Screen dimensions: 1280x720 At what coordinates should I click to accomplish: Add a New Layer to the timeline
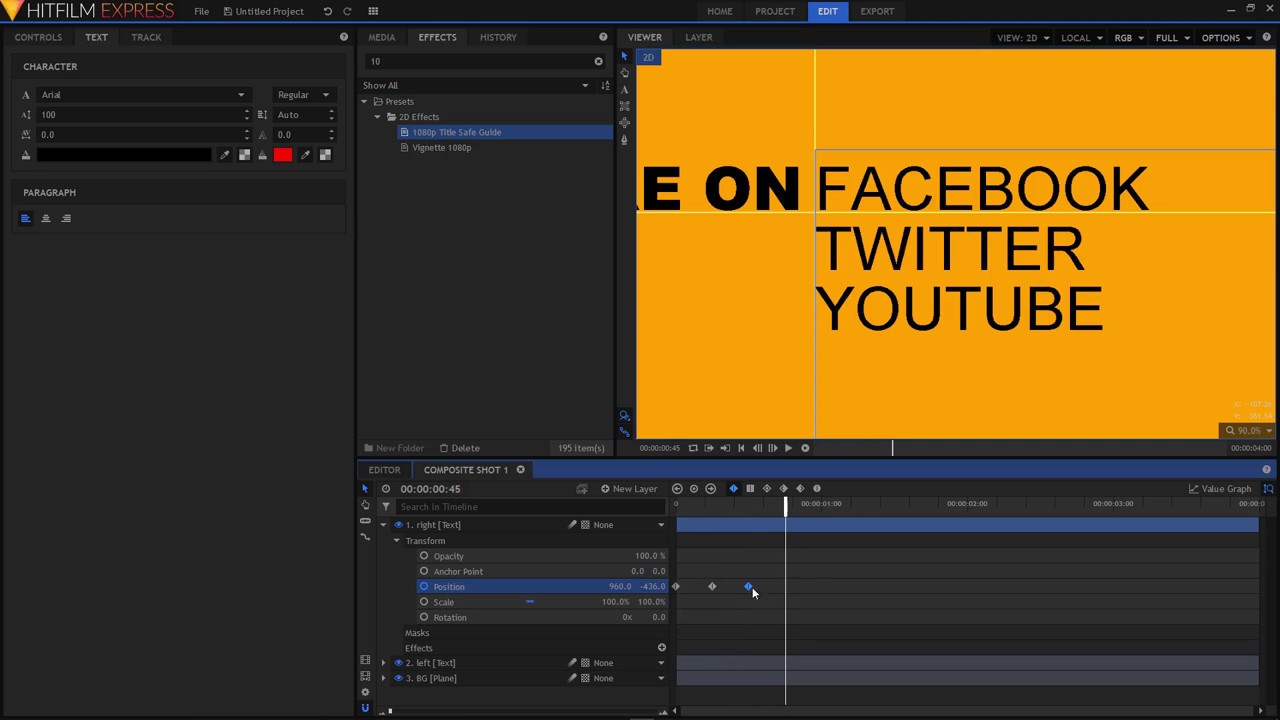629,489
